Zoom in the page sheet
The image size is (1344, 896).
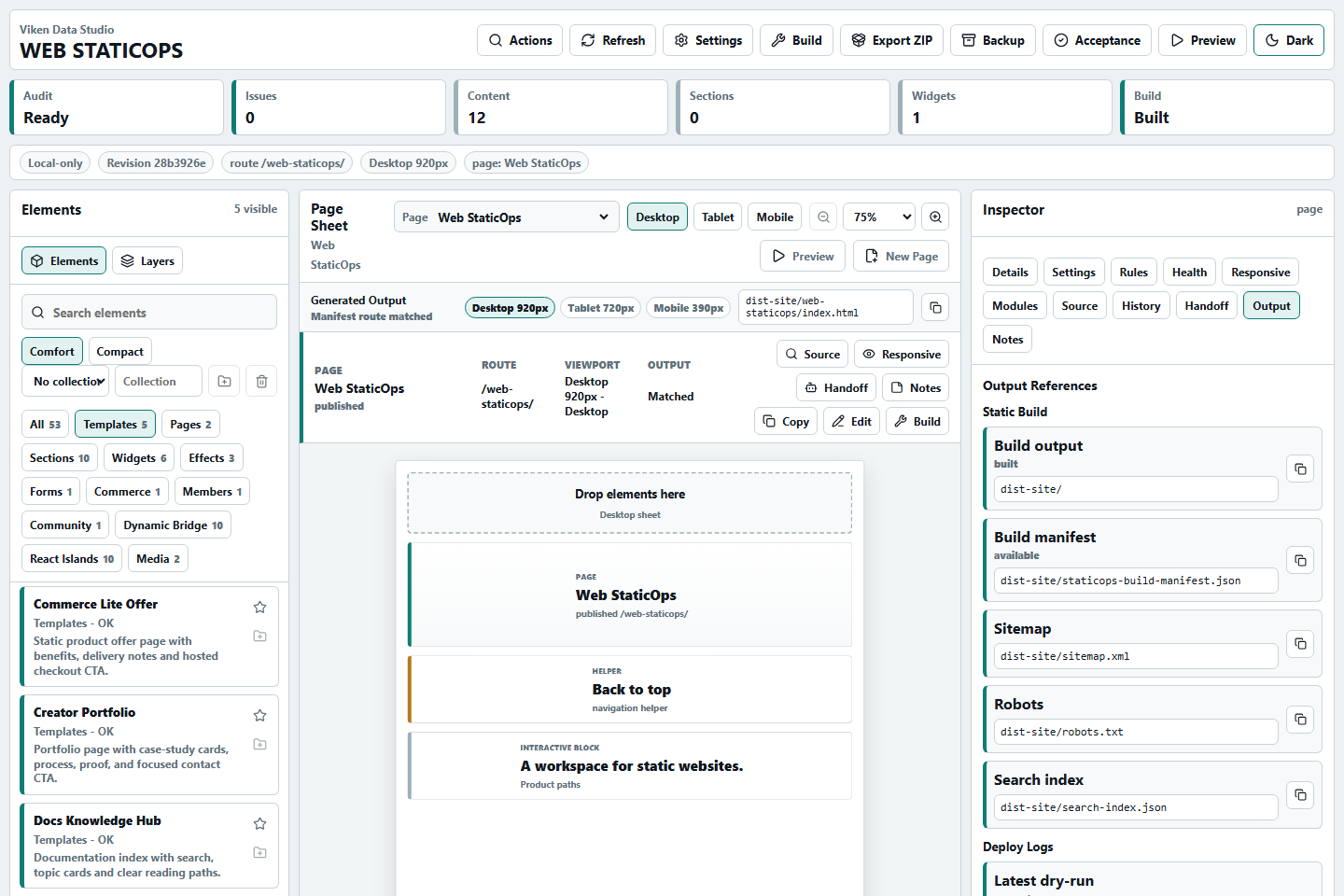tap(935, 217)
